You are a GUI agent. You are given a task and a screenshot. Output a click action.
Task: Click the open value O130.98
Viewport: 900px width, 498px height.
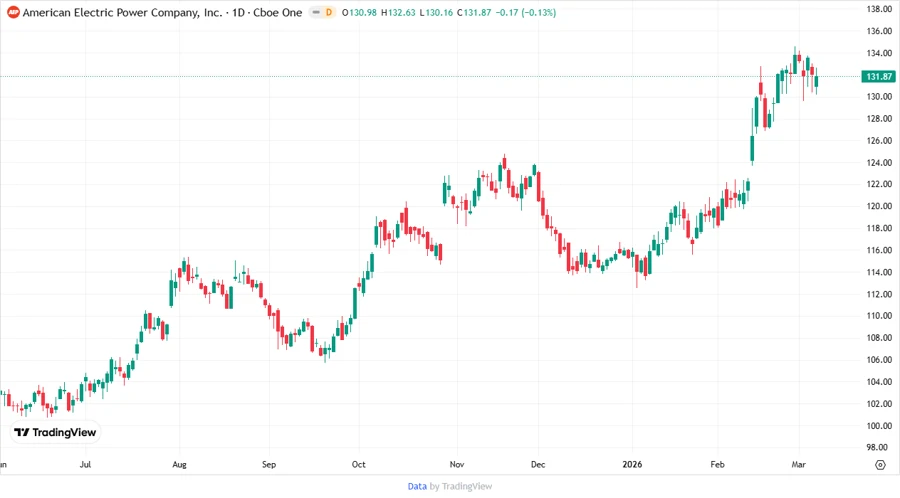359,13
